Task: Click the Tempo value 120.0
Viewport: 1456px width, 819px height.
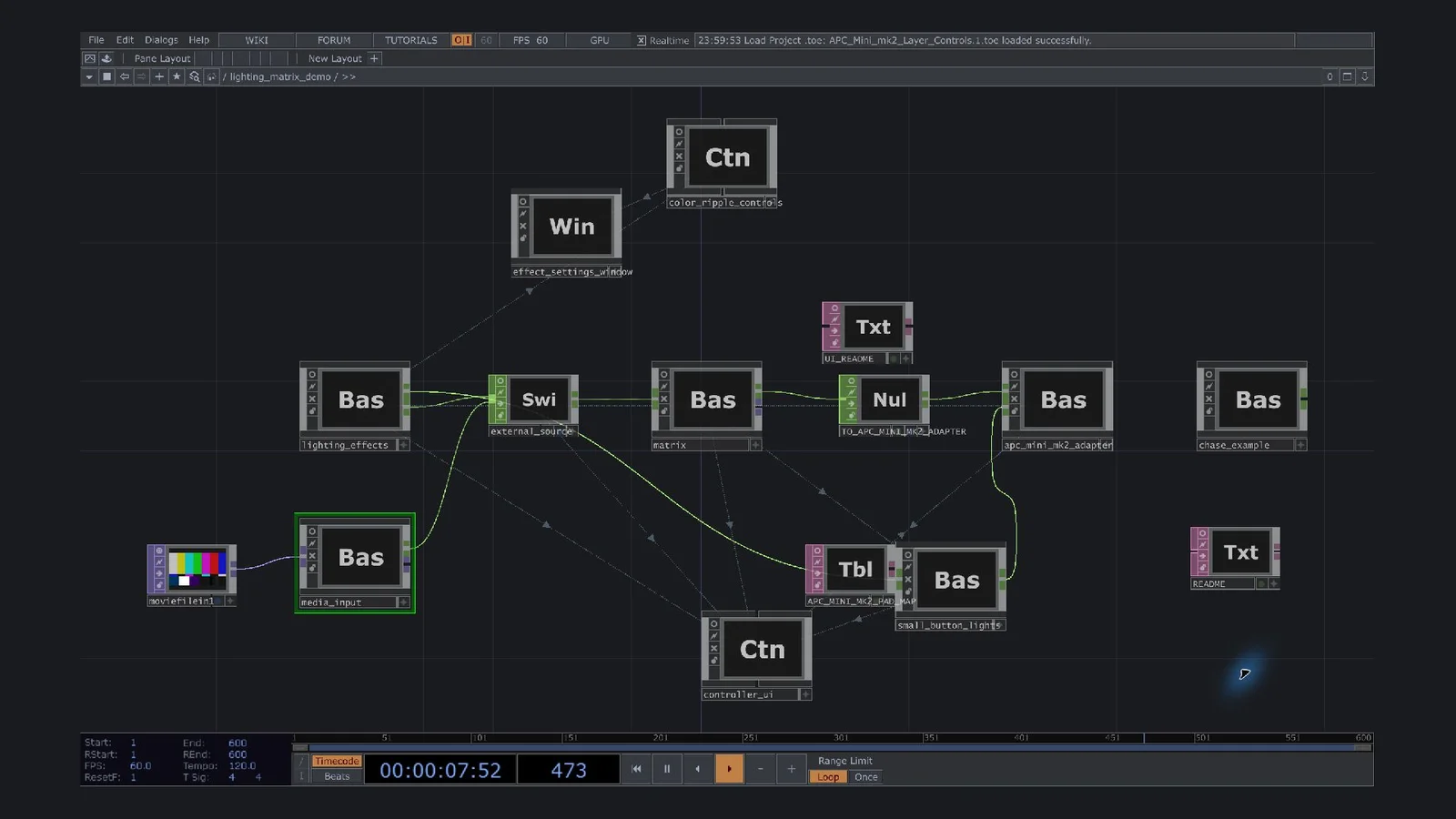Action: click(242, 766)
